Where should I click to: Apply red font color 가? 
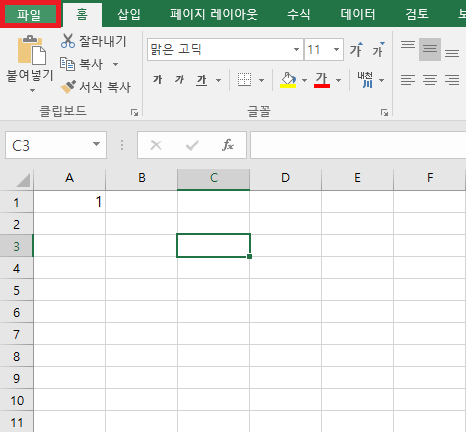tap(322, 80)
